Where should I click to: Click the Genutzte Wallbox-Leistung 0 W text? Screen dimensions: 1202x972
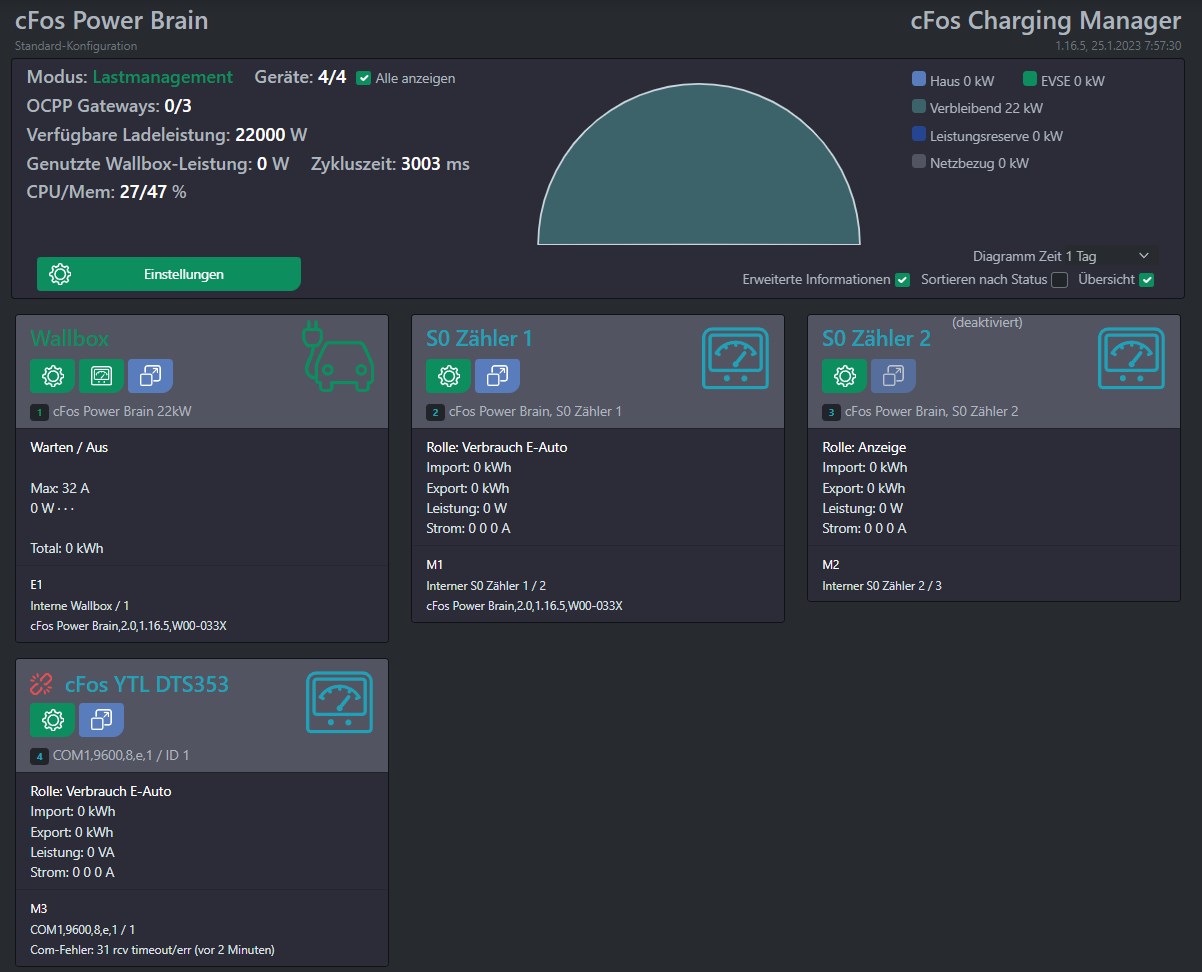pos(158,164)
